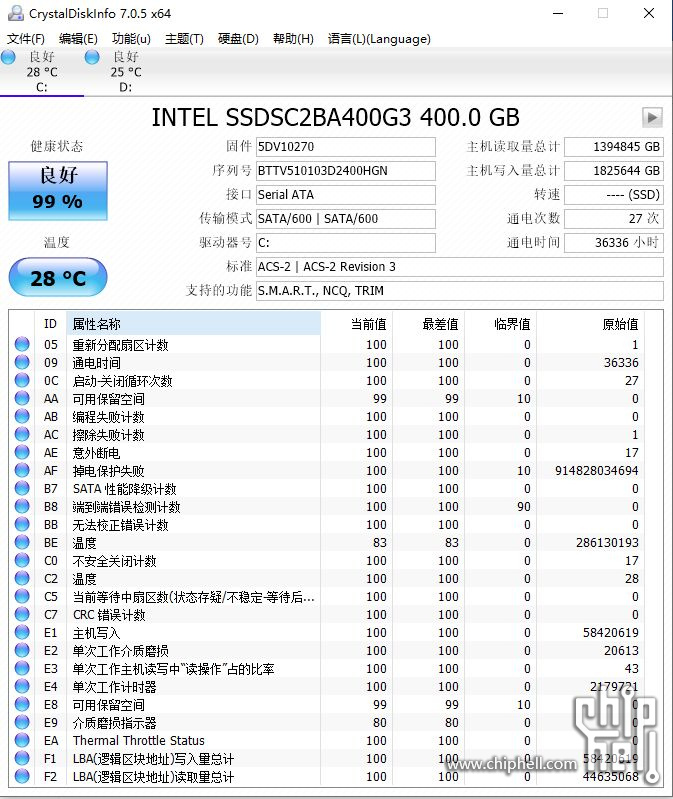
Task: Click status icon for attribute AE 意外断电
Action: click(22, 452)
